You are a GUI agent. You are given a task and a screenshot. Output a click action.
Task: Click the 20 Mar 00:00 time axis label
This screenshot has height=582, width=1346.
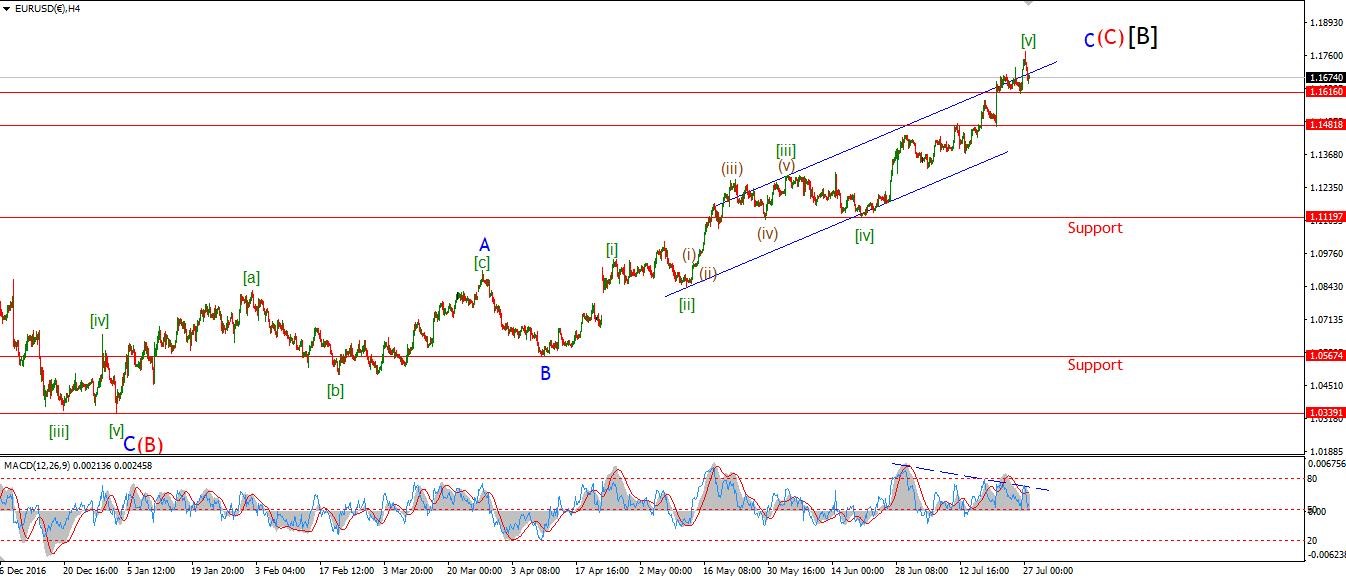click(474, 571)
